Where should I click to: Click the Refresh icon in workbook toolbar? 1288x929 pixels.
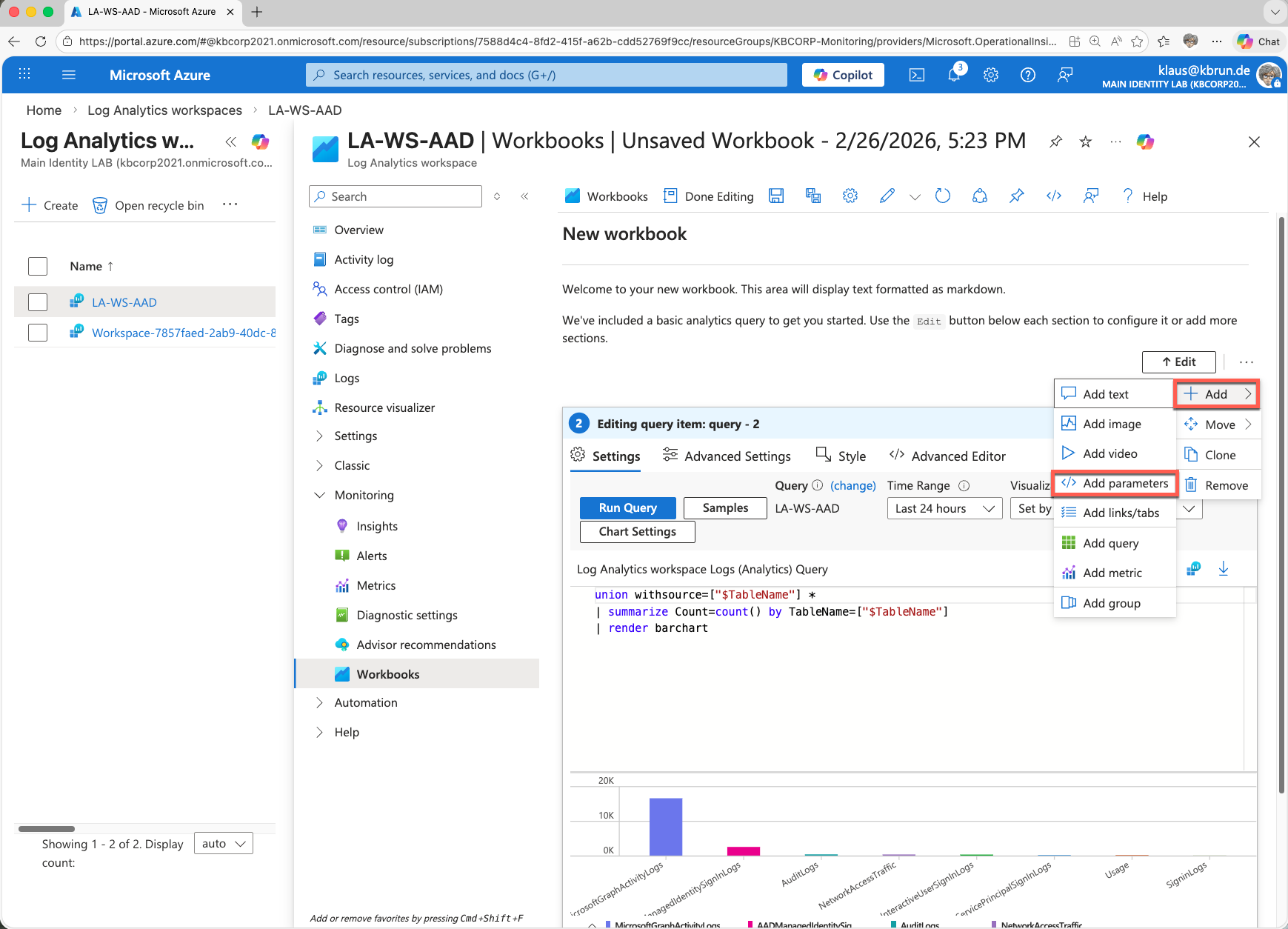click(x=942, y=196)
